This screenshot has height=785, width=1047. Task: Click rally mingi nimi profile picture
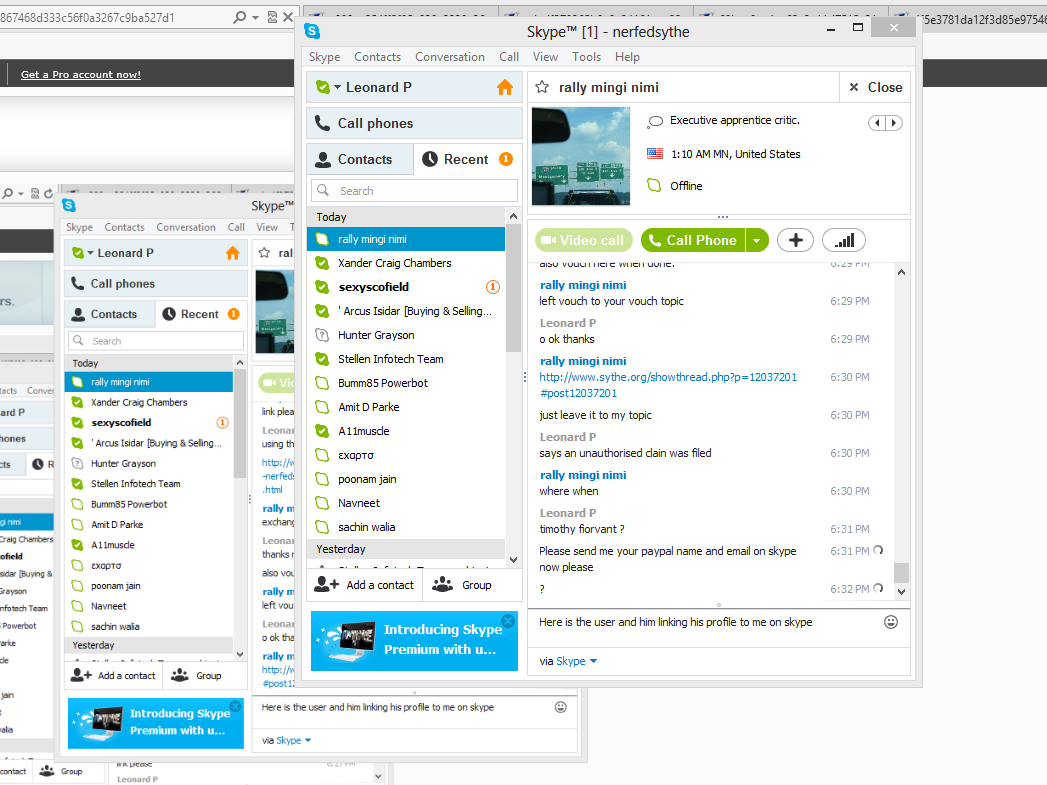(580, 156)
